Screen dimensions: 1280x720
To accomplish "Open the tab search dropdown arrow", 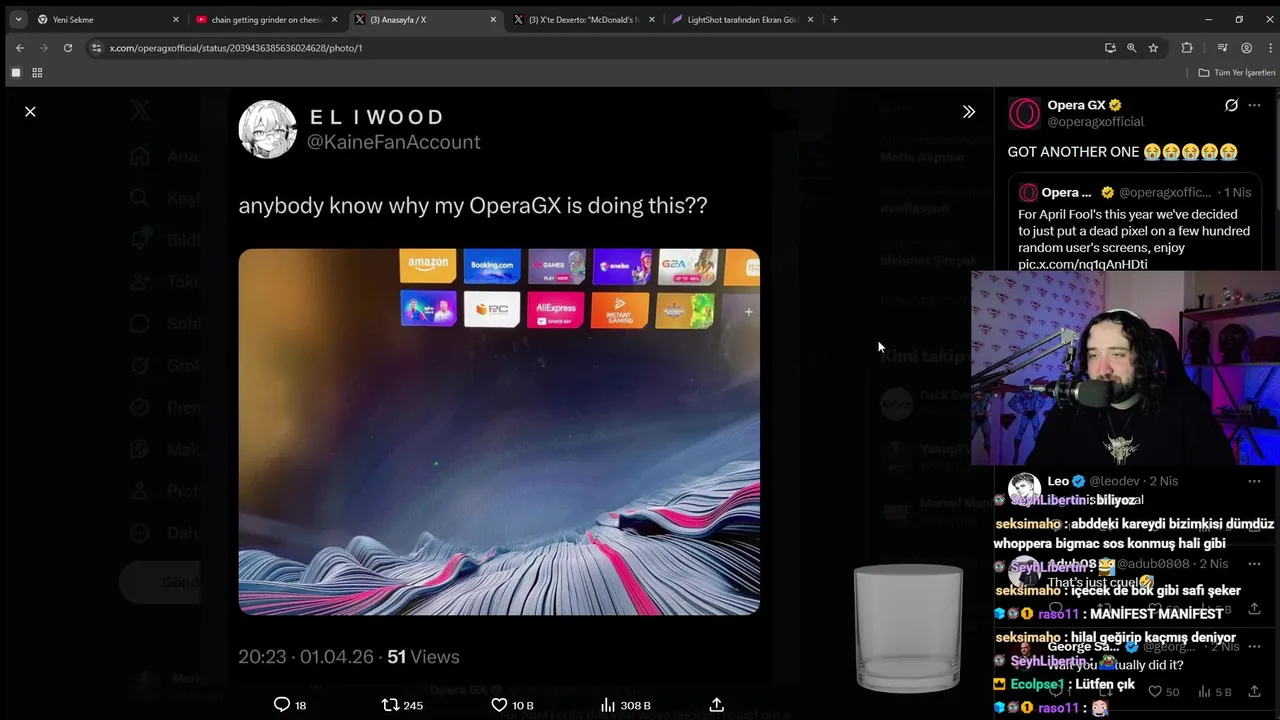I will [x=18, y=19].
